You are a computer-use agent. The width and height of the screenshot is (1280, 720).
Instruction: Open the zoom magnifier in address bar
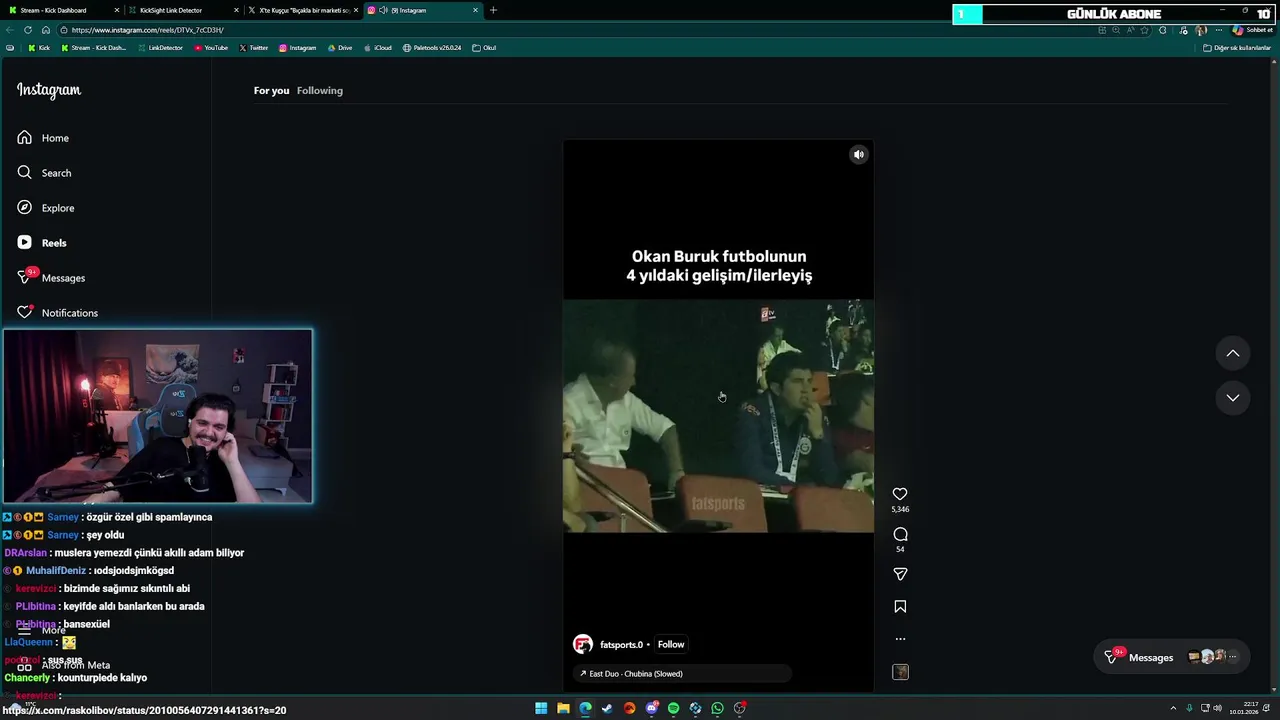tap(1116, 30)
